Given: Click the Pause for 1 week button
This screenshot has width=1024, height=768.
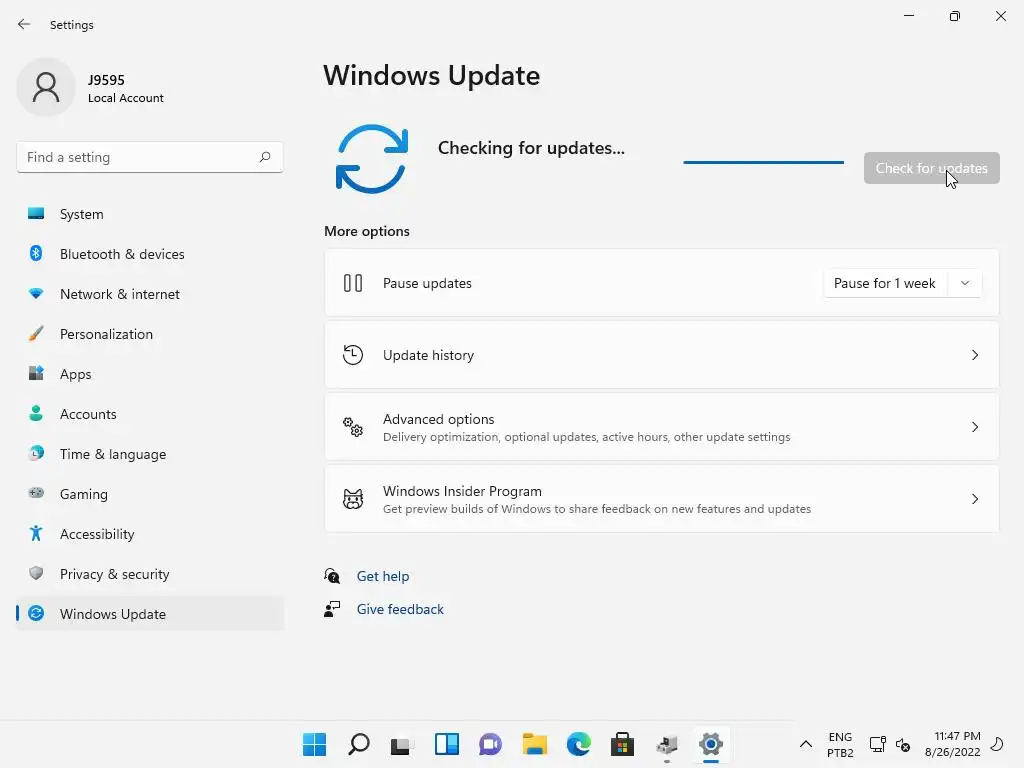Looking at the screenshot, I should pyautogui.click(x=886, y=283).
